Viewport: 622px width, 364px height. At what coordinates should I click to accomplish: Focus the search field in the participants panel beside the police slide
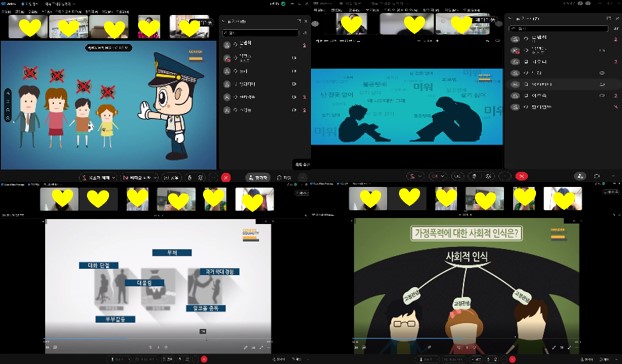pos(260,33)
